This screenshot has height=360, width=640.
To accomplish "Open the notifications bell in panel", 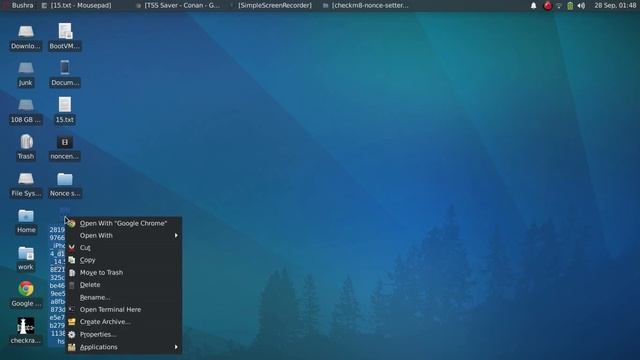I will click(x=533, y=5).
